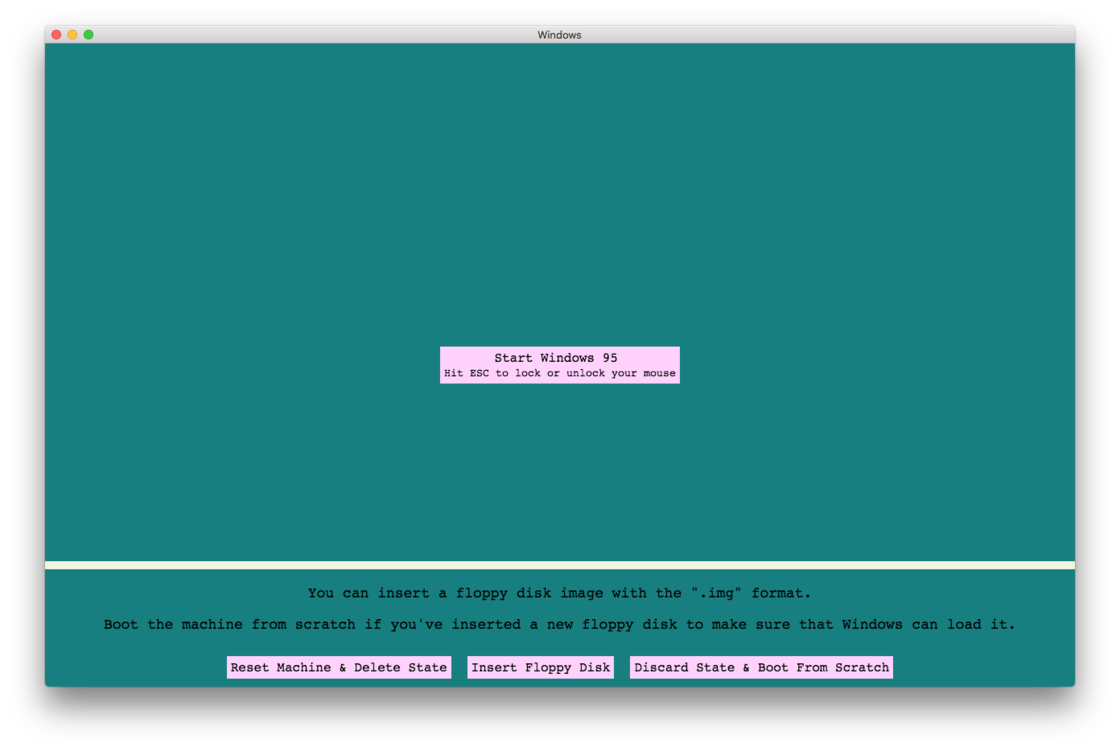
Task: Click the hint text about ESC mouse lock
Action: click(x=559, y=373)
